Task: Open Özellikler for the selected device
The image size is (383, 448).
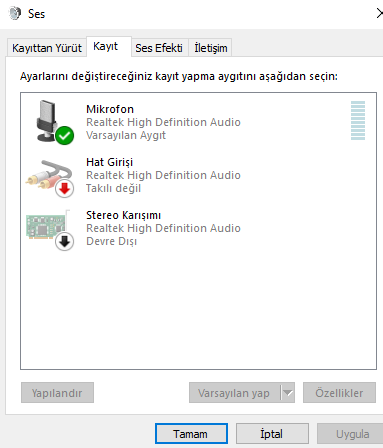Action: [x=339, y=393]
